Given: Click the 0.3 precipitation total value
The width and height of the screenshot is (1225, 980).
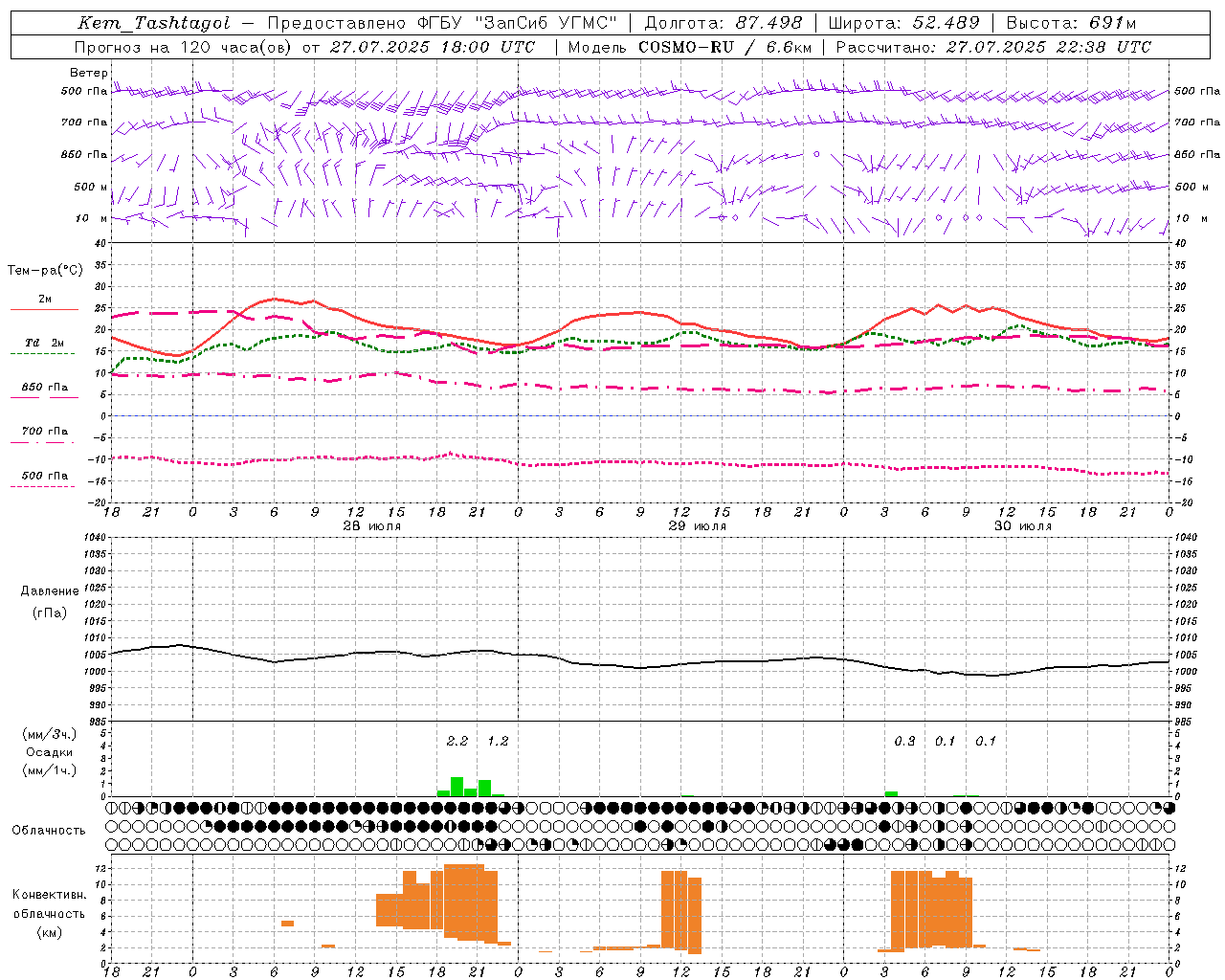Looking at the screenshot, I should [x=904, y=742].
